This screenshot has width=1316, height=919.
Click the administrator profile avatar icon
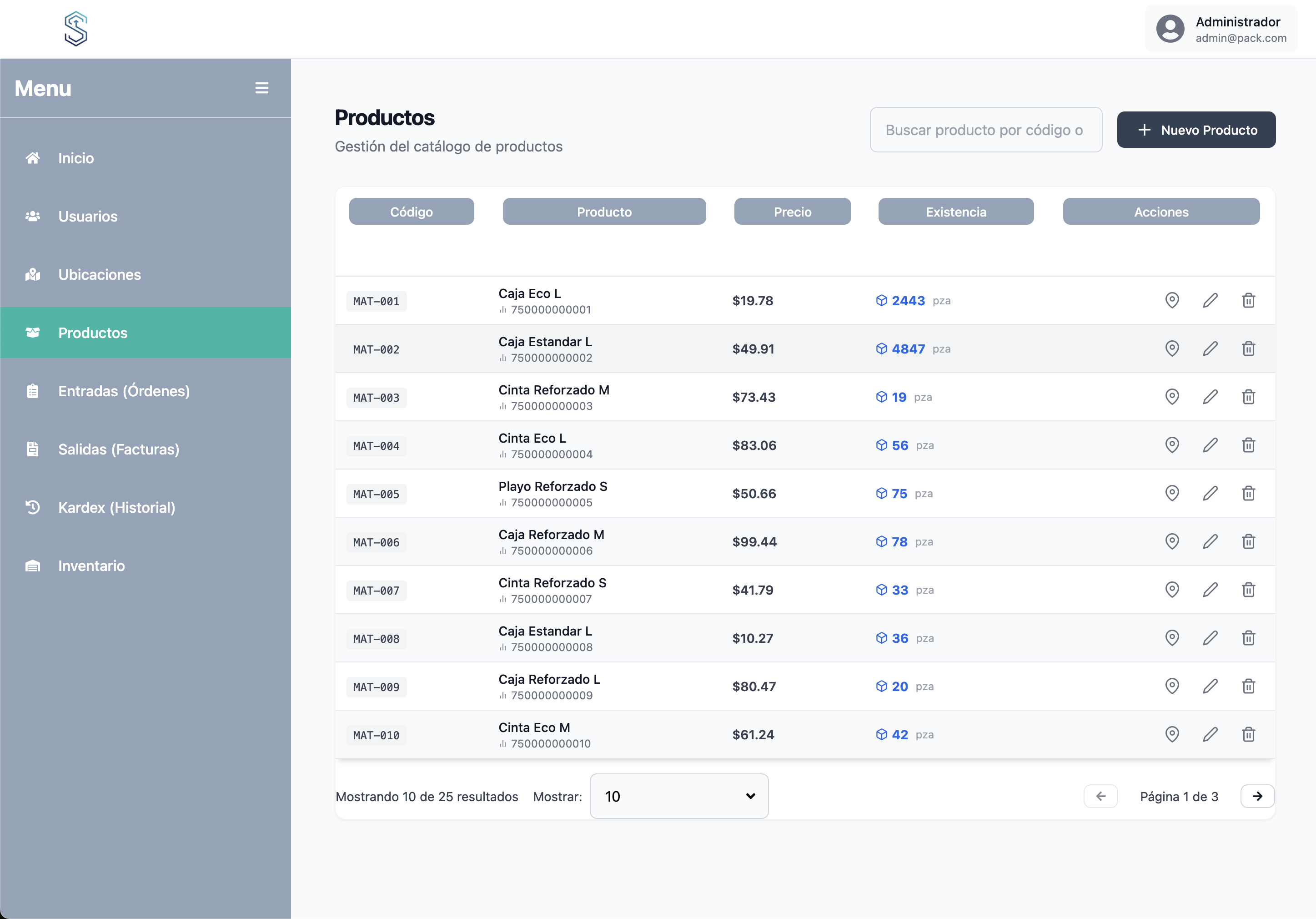coord(1170,29)
